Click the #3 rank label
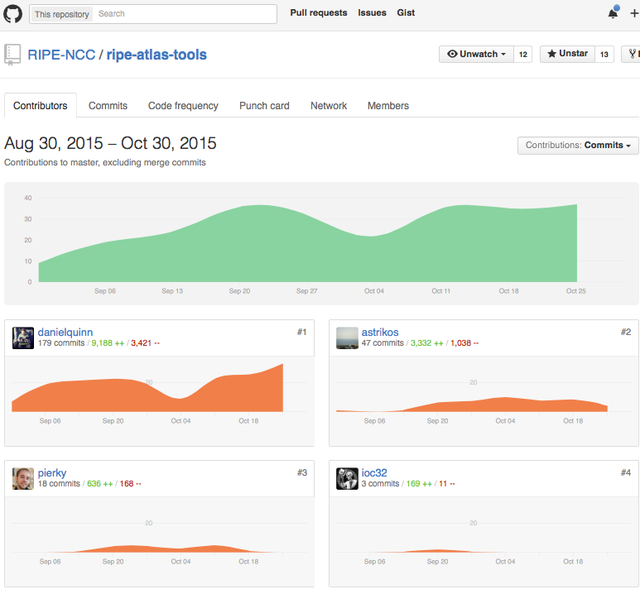Viewport: 640px width, 594px height. [302, 473]
